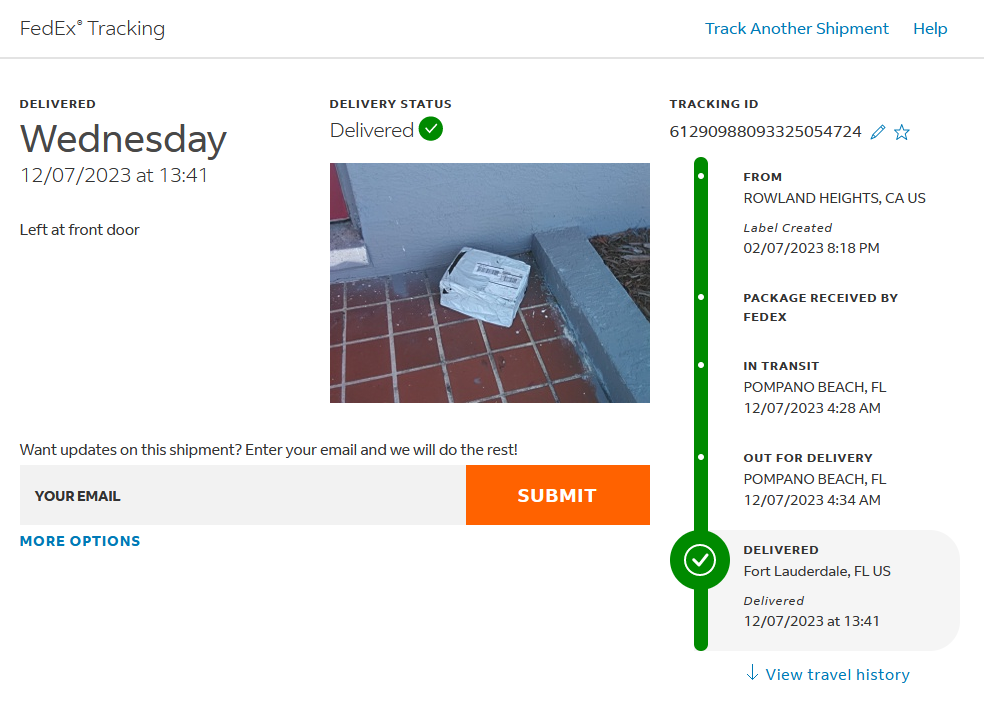Click the Out for Delivery timeline marker

coord(701,458)
